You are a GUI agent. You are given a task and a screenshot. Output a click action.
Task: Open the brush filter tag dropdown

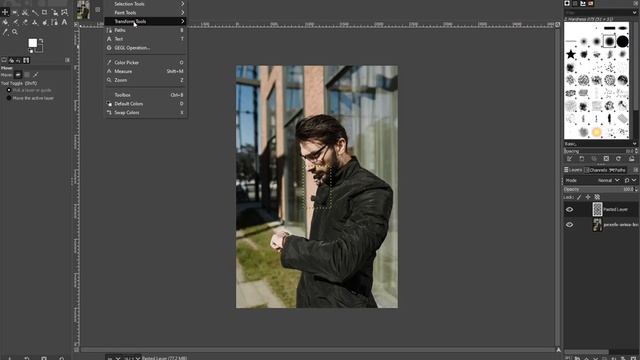coord(634,13)
